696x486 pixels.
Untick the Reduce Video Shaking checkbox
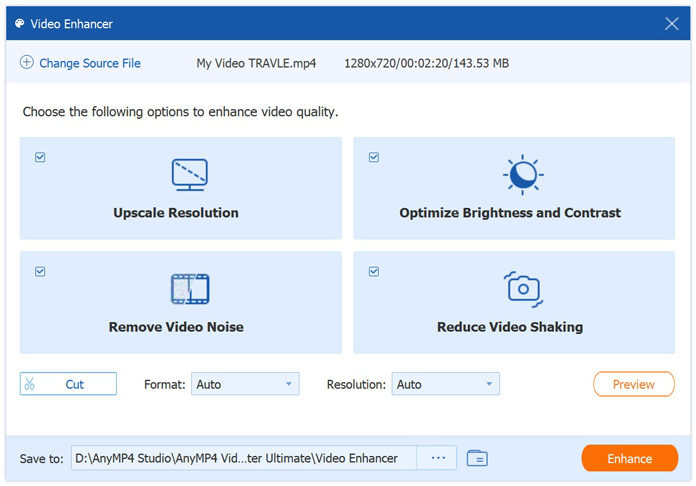point(374,271)
